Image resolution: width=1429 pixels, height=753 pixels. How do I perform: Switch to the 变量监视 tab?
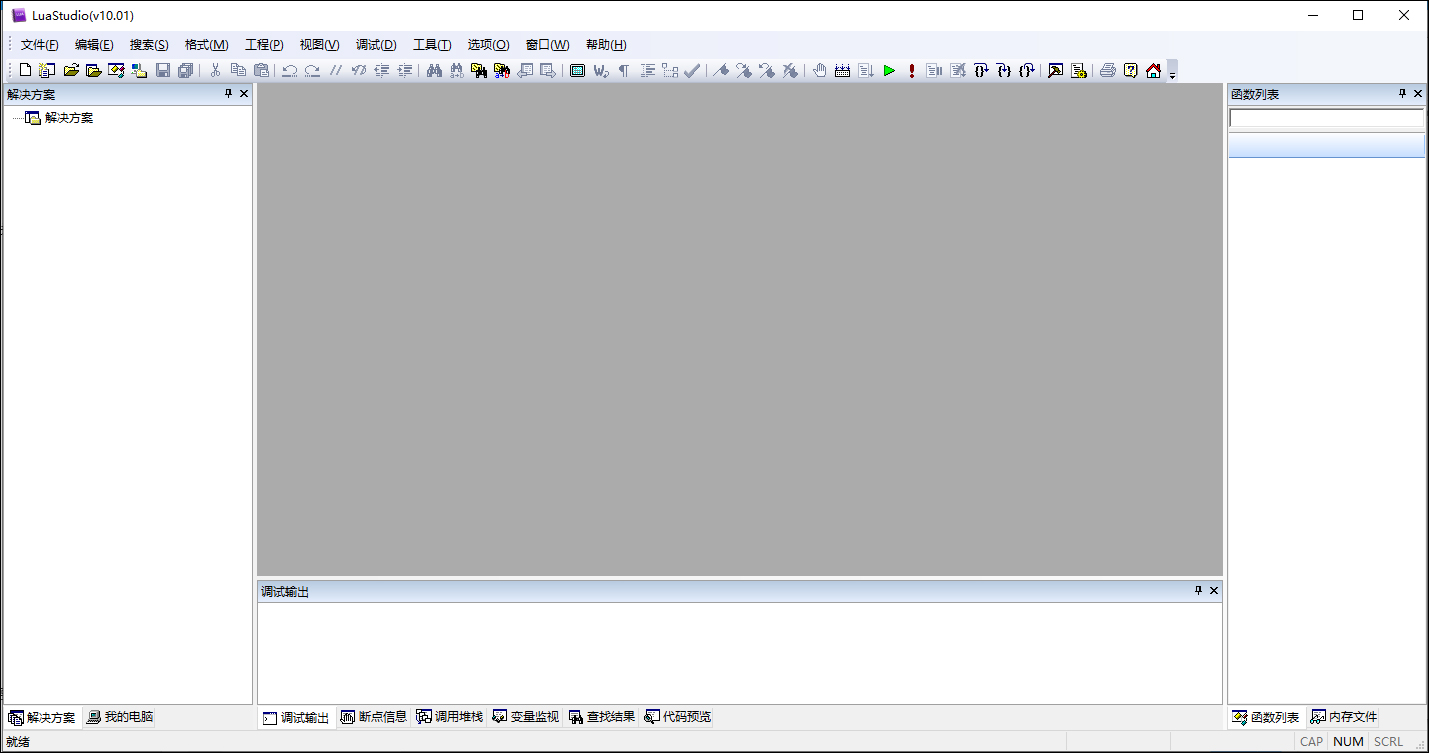[526, 717]
